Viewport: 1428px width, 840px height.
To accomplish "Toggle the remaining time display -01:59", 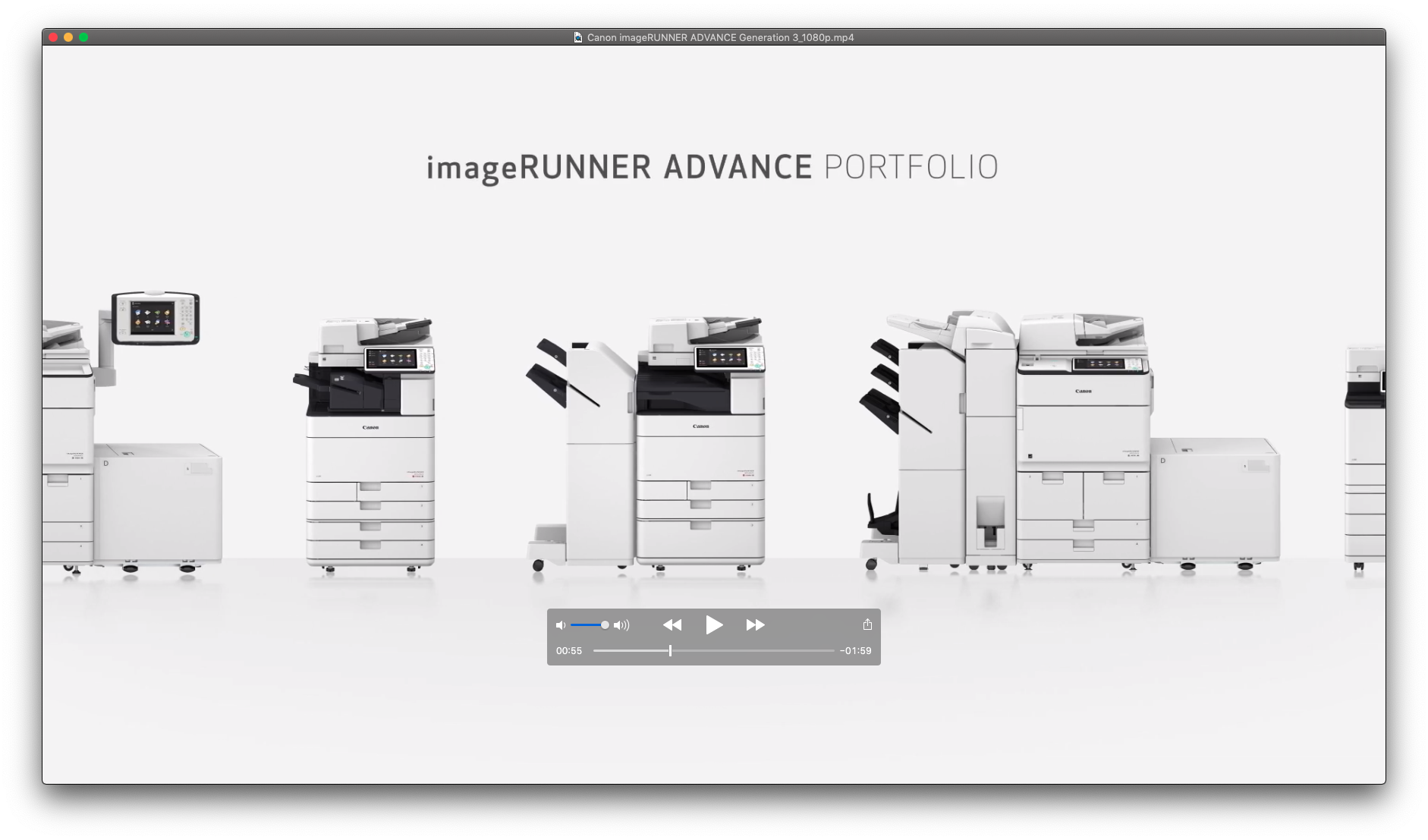I will coord(855,650).
